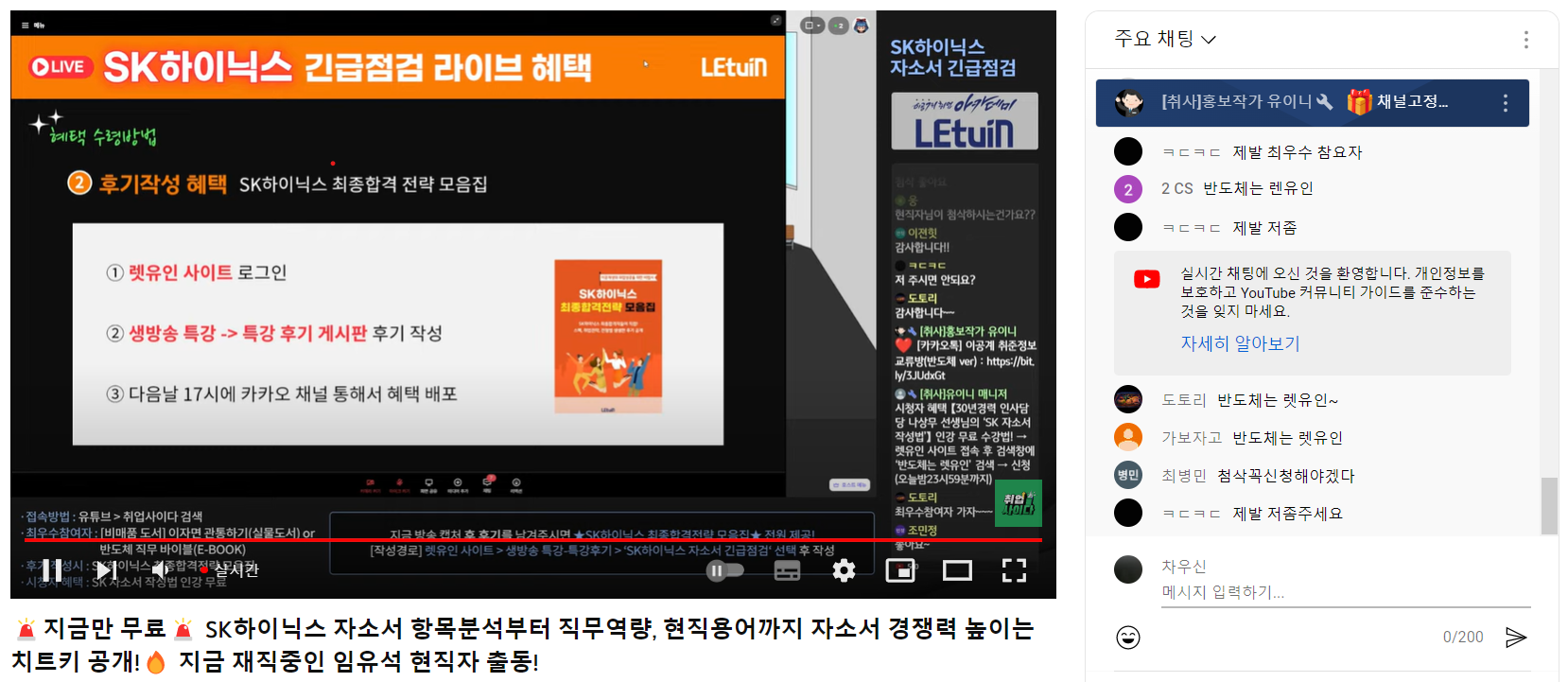The image size is (1568, 682).
Task: Toggle the autoplay switch in player controls
Action: [725, 570]
